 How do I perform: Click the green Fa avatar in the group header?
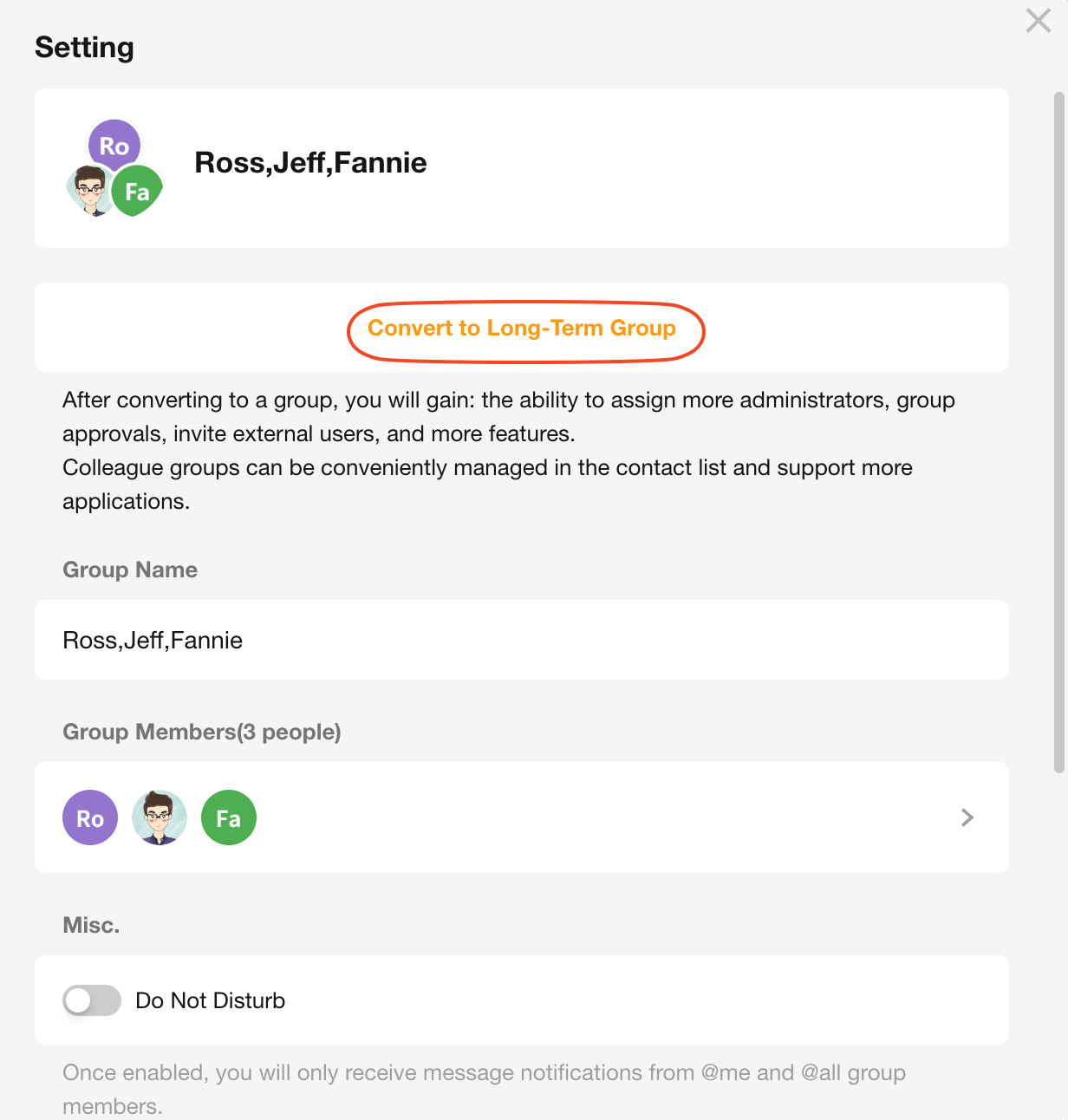click(x=138, y=192)
